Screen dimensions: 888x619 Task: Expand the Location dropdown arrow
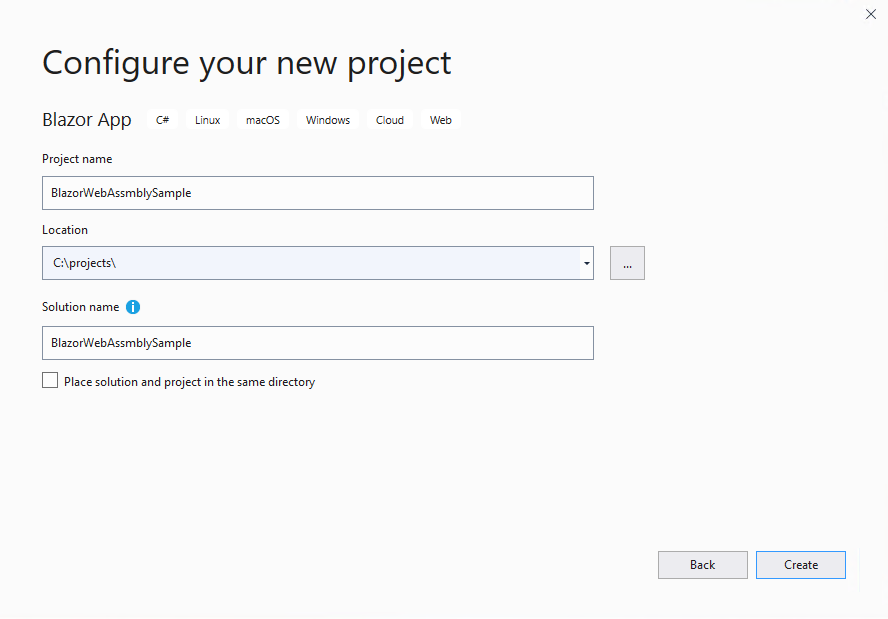pos(587,263)
